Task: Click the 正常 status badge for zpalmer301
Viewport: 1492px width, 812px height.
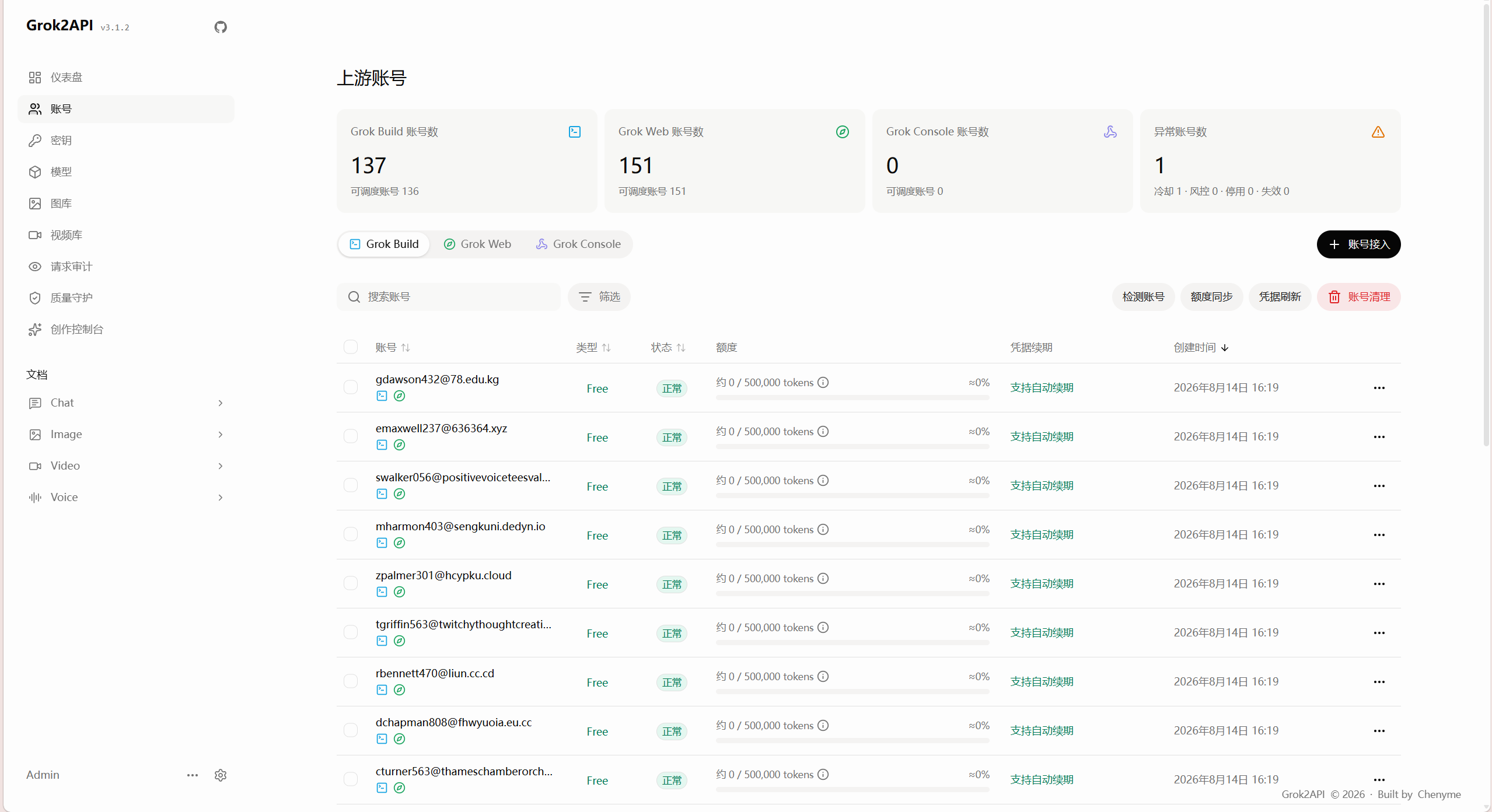Action: pos(672,584)
